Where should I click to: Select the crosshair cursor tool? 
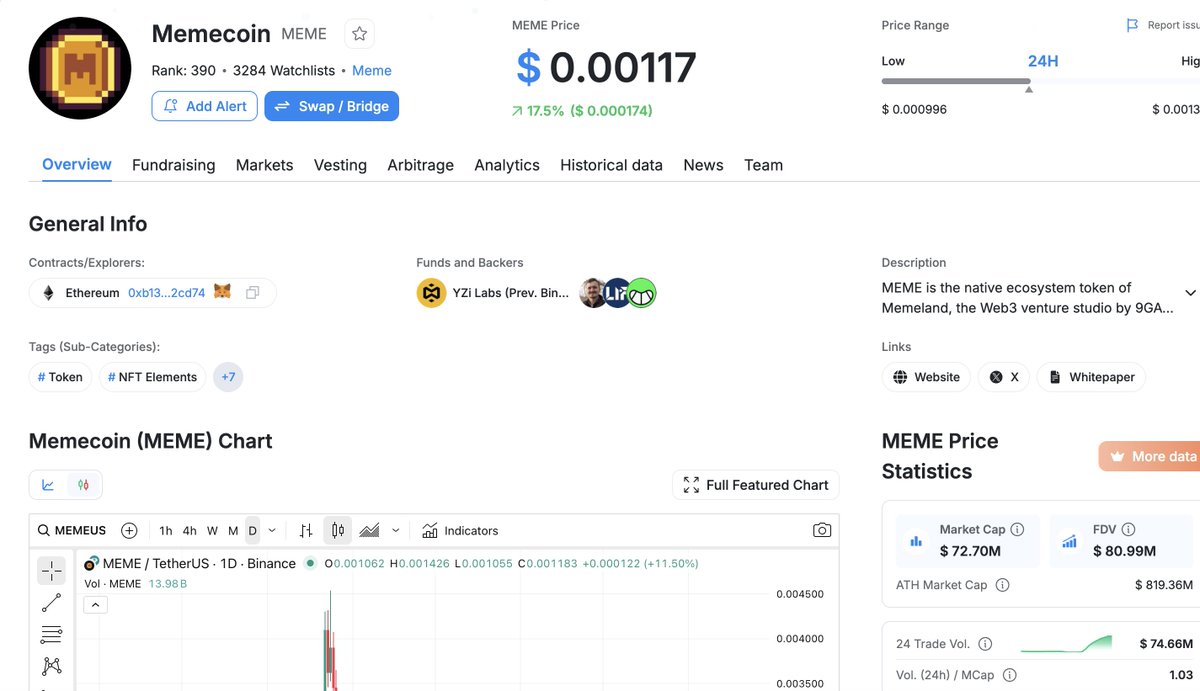52,571
